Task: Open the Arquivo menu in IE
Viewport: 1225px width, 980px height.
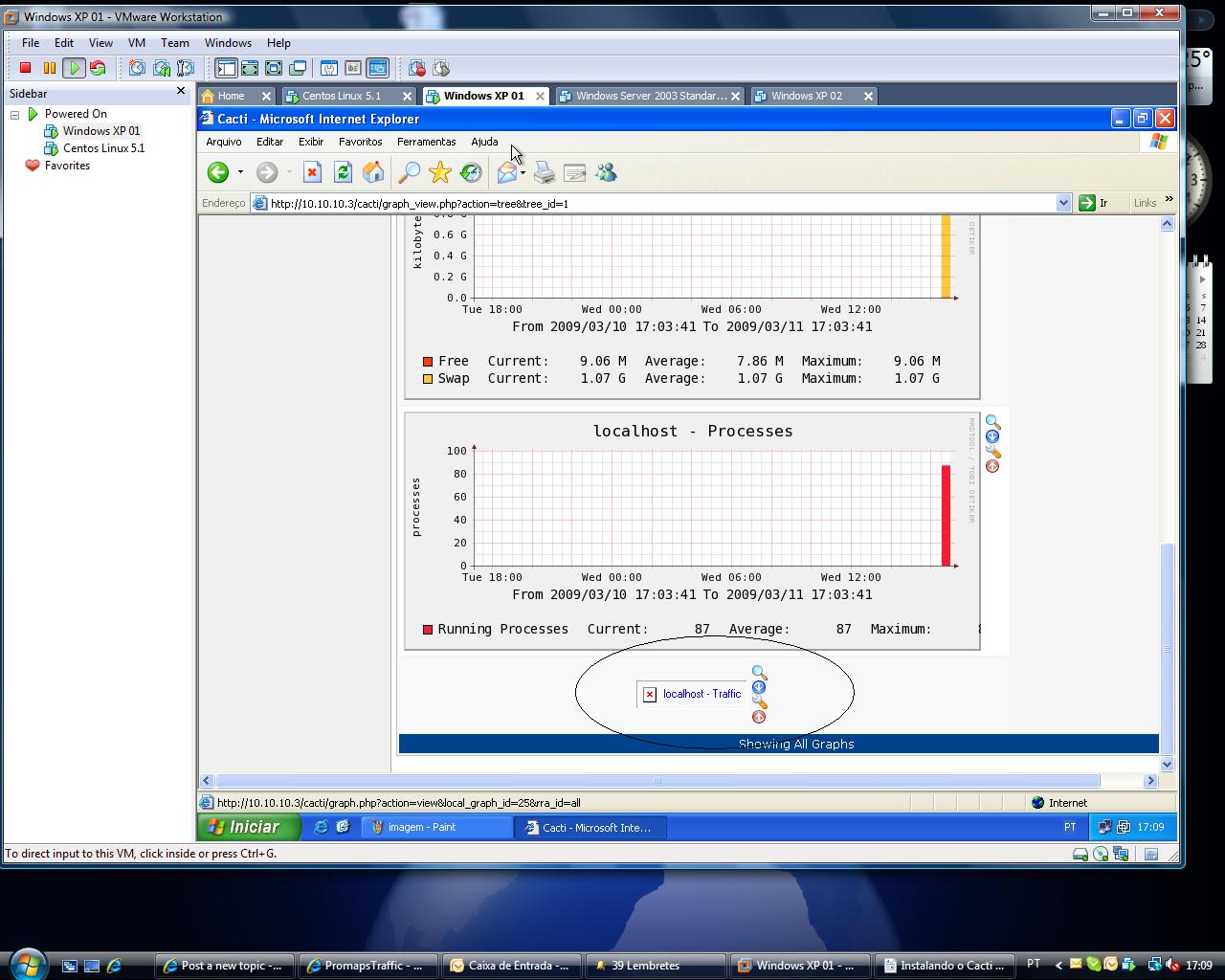Action: click(x=224, y=142)
